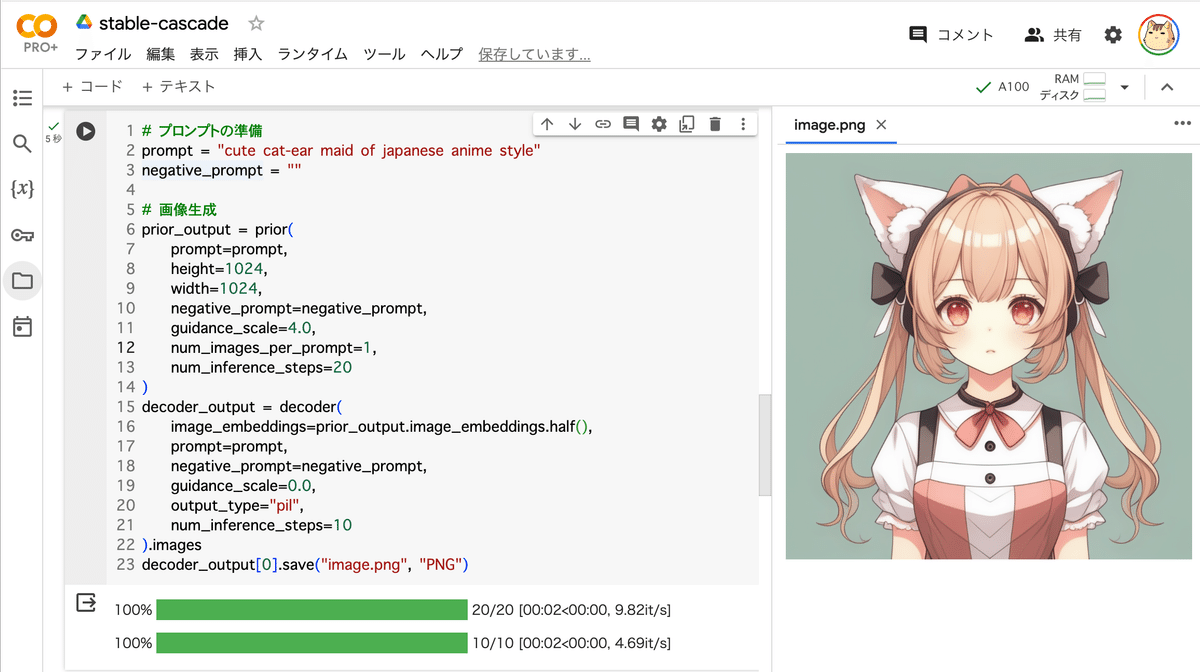Add a comment to the cell
Image resolution: width=1200 pixels, height=672 pixels.
tap(631, 124)
